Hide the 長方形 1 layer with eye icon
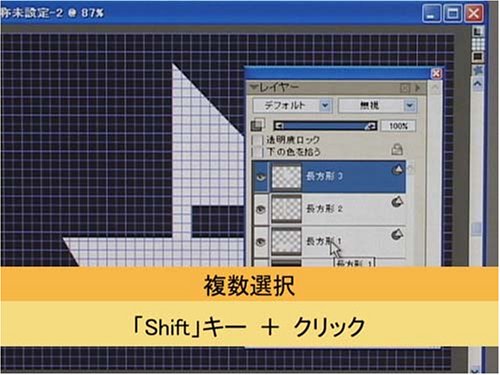This screenshot has height=375, width=500. (261, 242)
